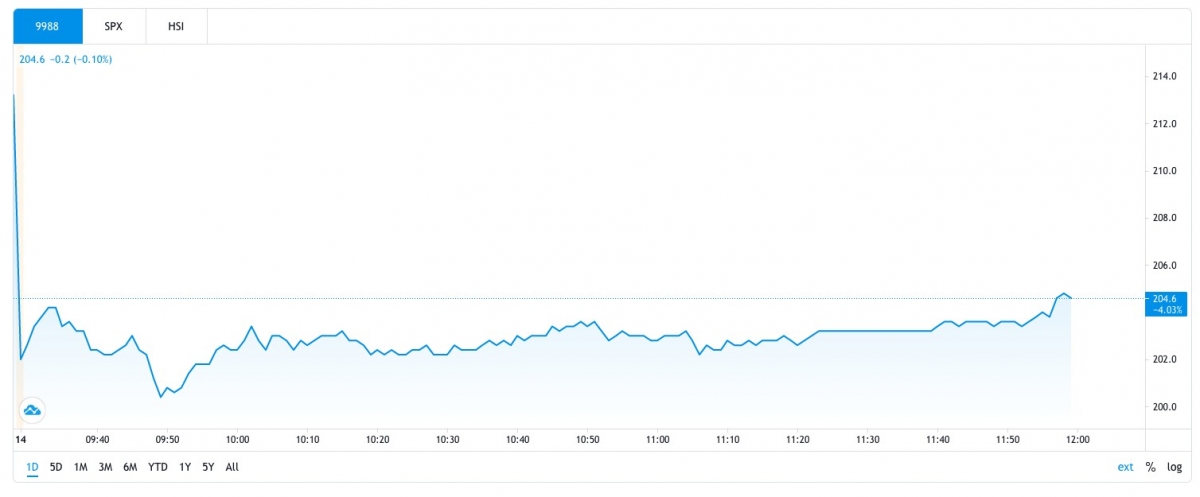Click the 10:00 time axis label

[x=237, y=439]
